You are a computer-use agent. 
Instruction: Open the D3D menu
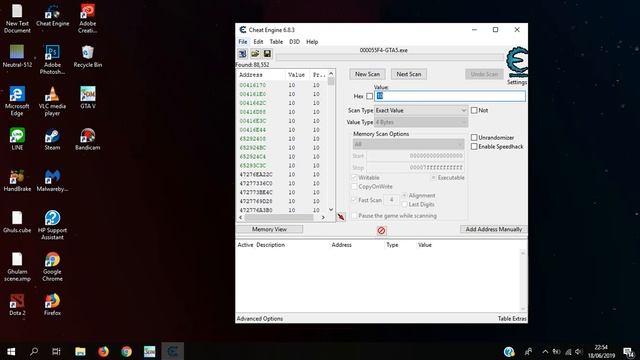click(x=294, y=42)
